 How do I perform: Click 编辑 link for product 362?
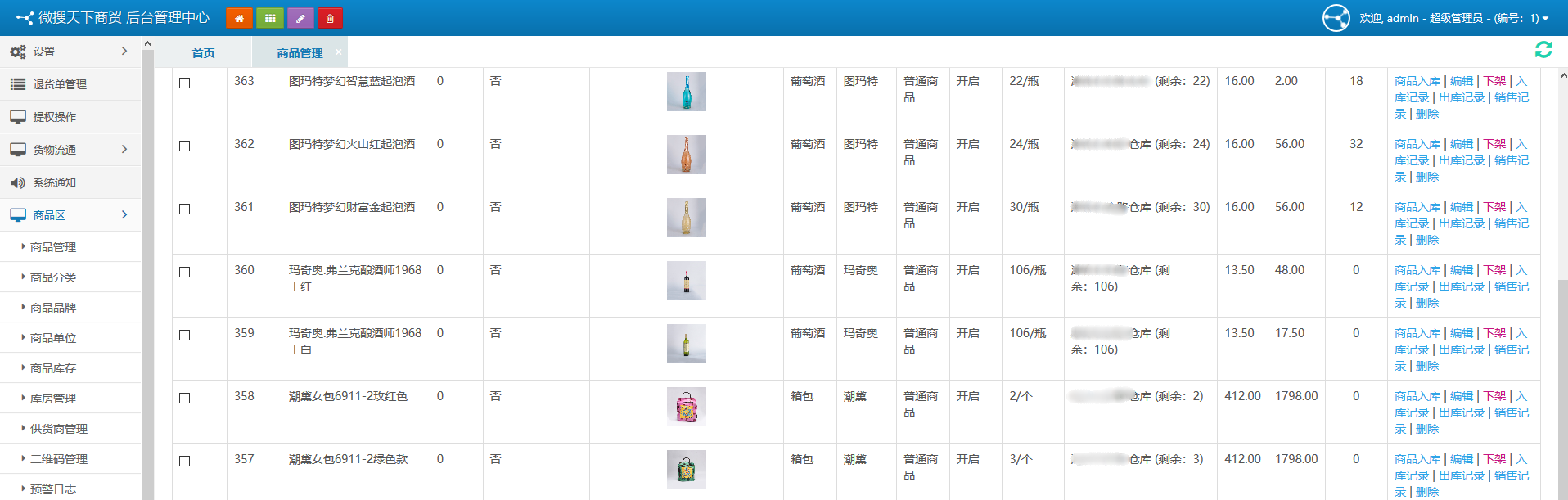(x=1461, y=144)
